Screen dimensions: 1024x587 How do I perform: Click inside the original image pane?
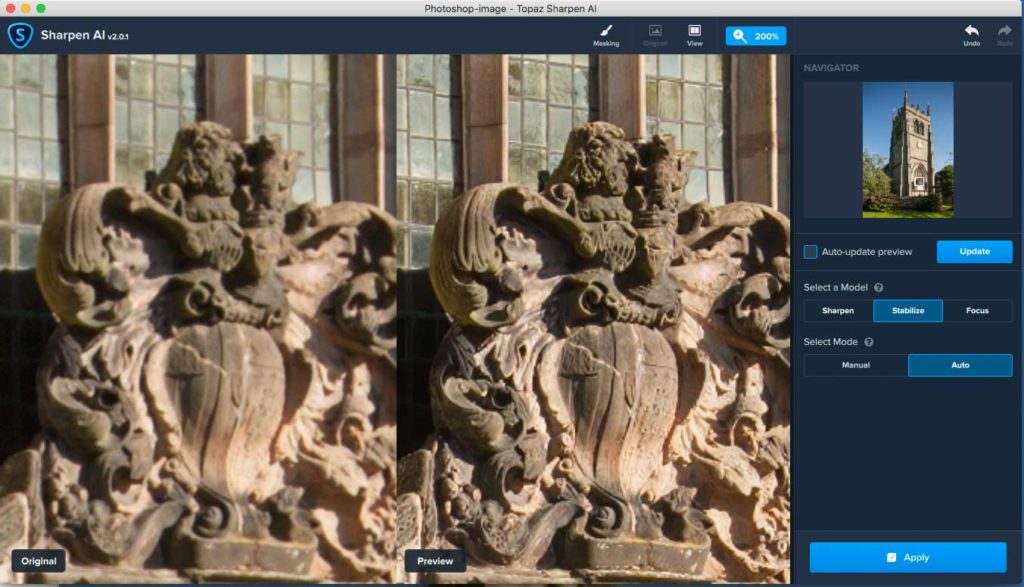198,318
